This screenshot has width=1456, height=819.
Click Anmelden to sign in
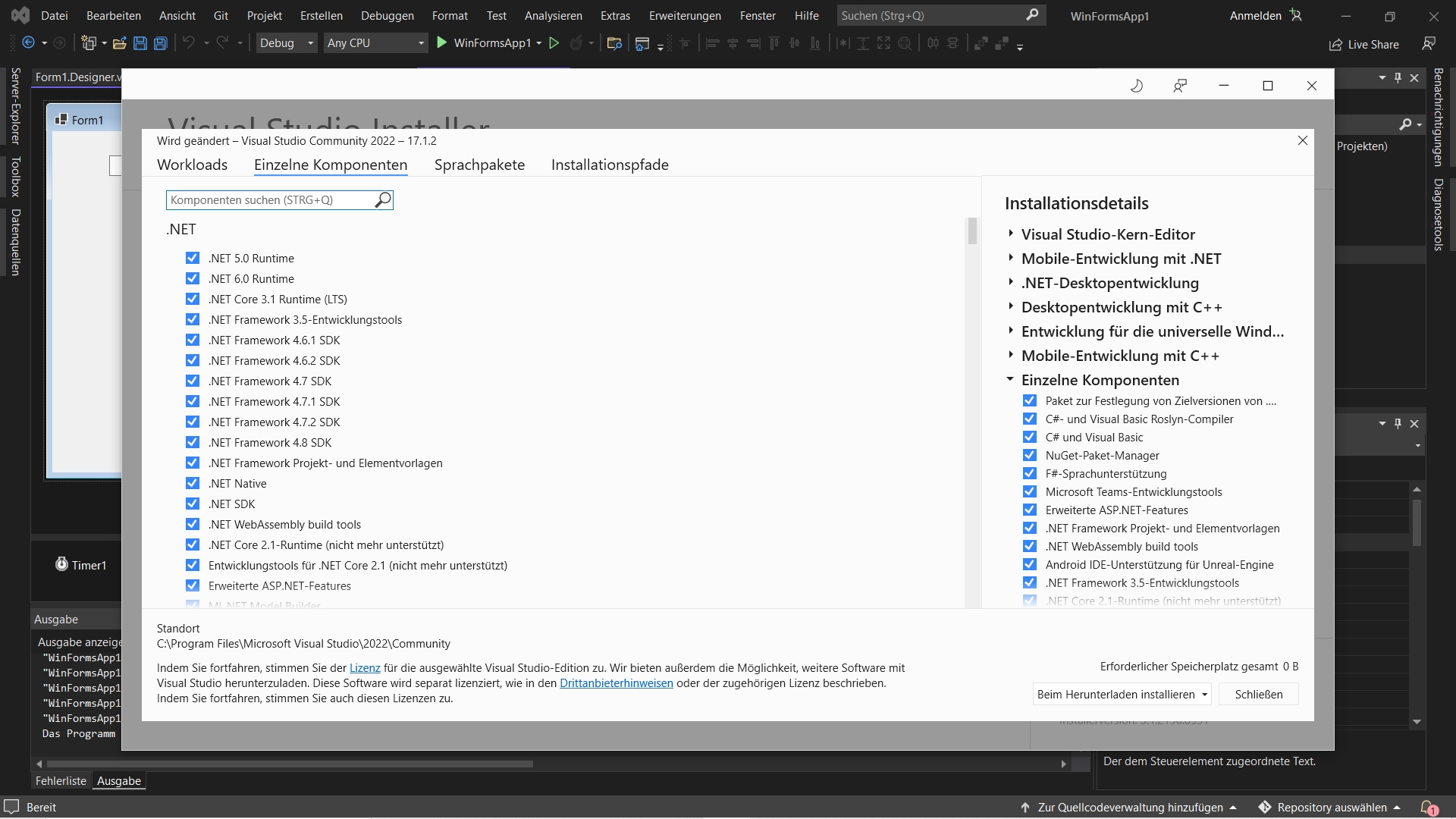(1255, 15)
